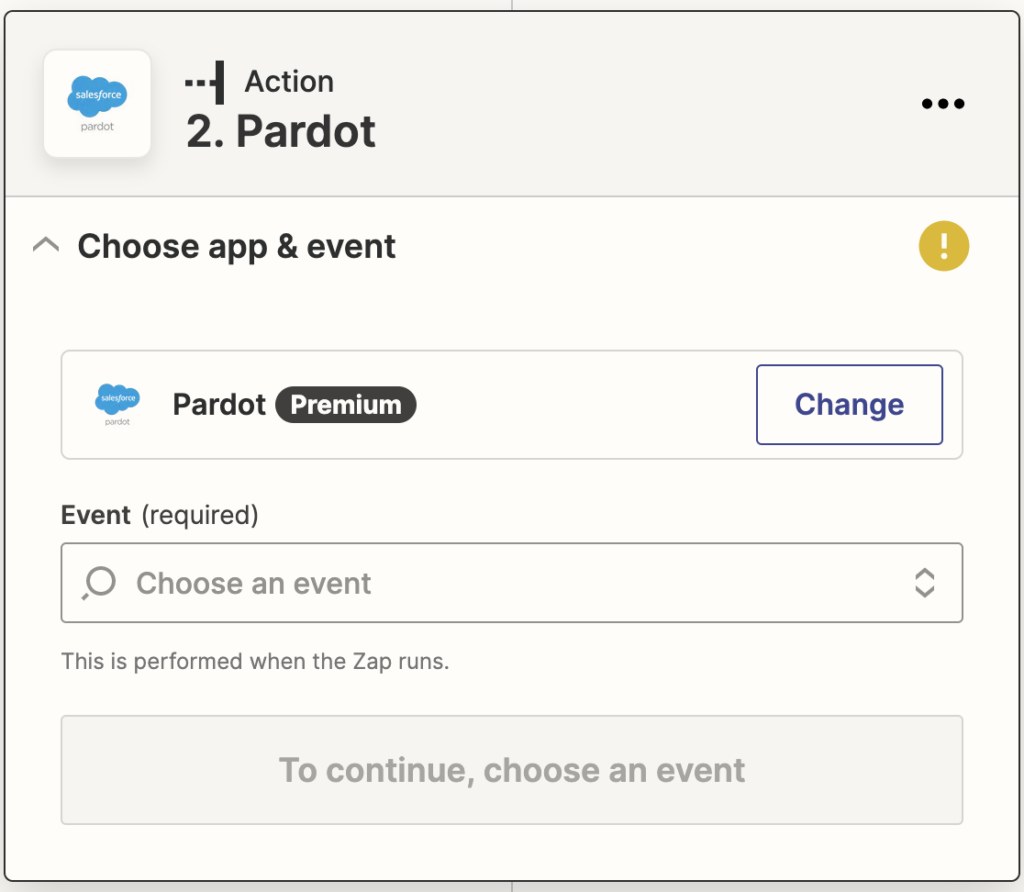Click the yellow warning alert icon
The height and width of the screenshot is (892, 1024).
(x=943, y=246)
